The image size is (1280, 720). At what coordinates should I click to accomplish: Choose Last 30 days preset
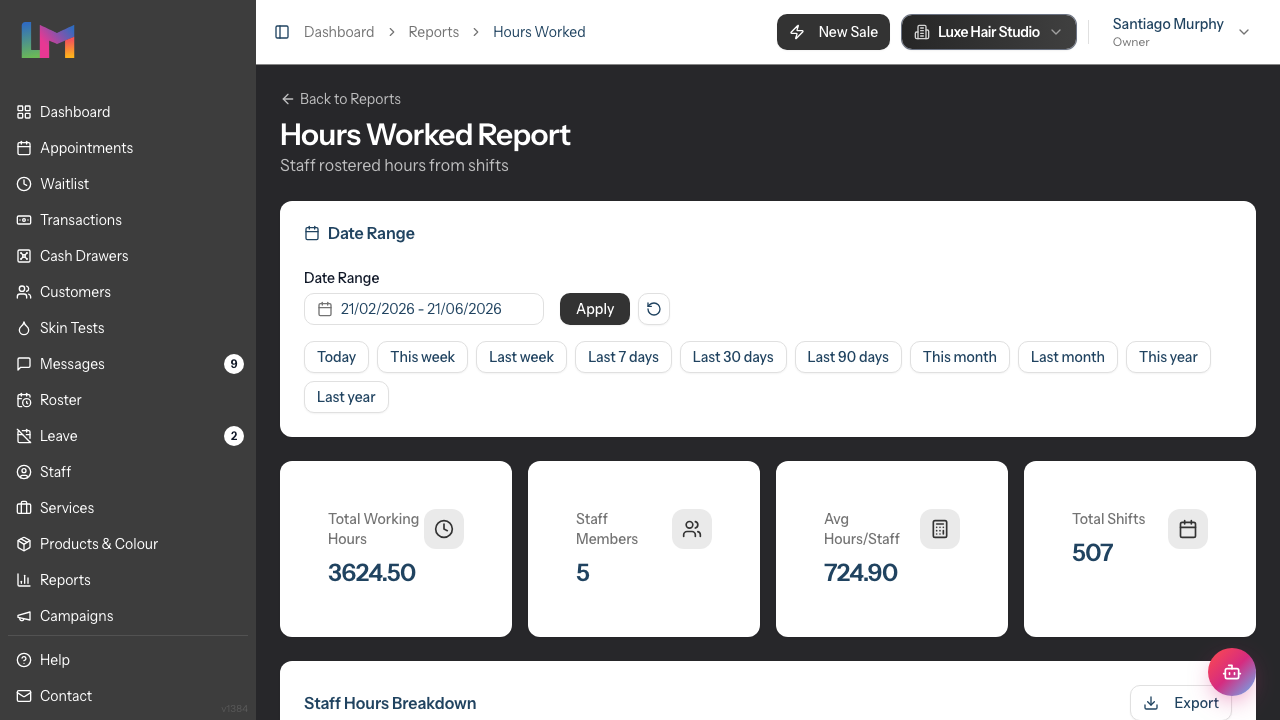(733, 357)
